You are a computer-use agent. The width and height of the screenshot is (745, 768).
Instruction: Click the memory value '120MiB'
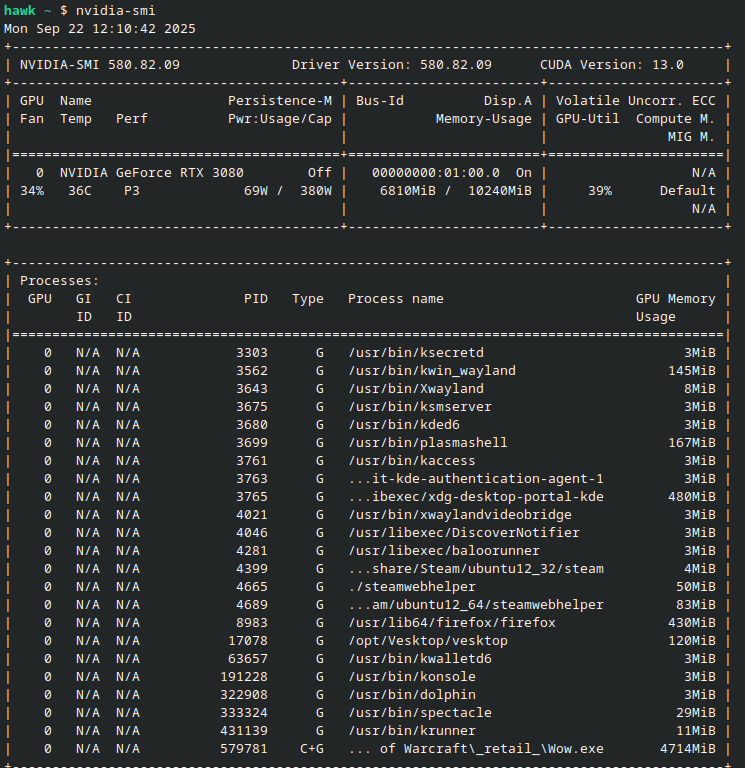pos(692,641)
